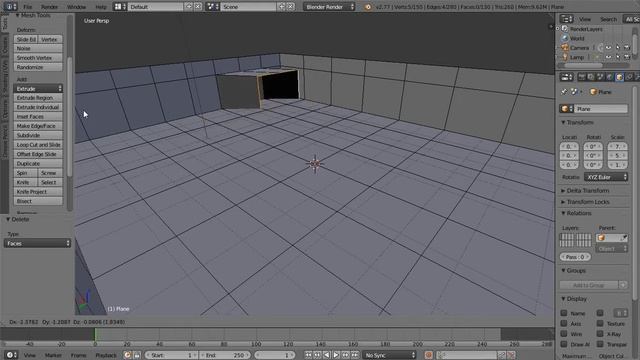Open the Help menu
640x360 pixels.
[100, 7]
